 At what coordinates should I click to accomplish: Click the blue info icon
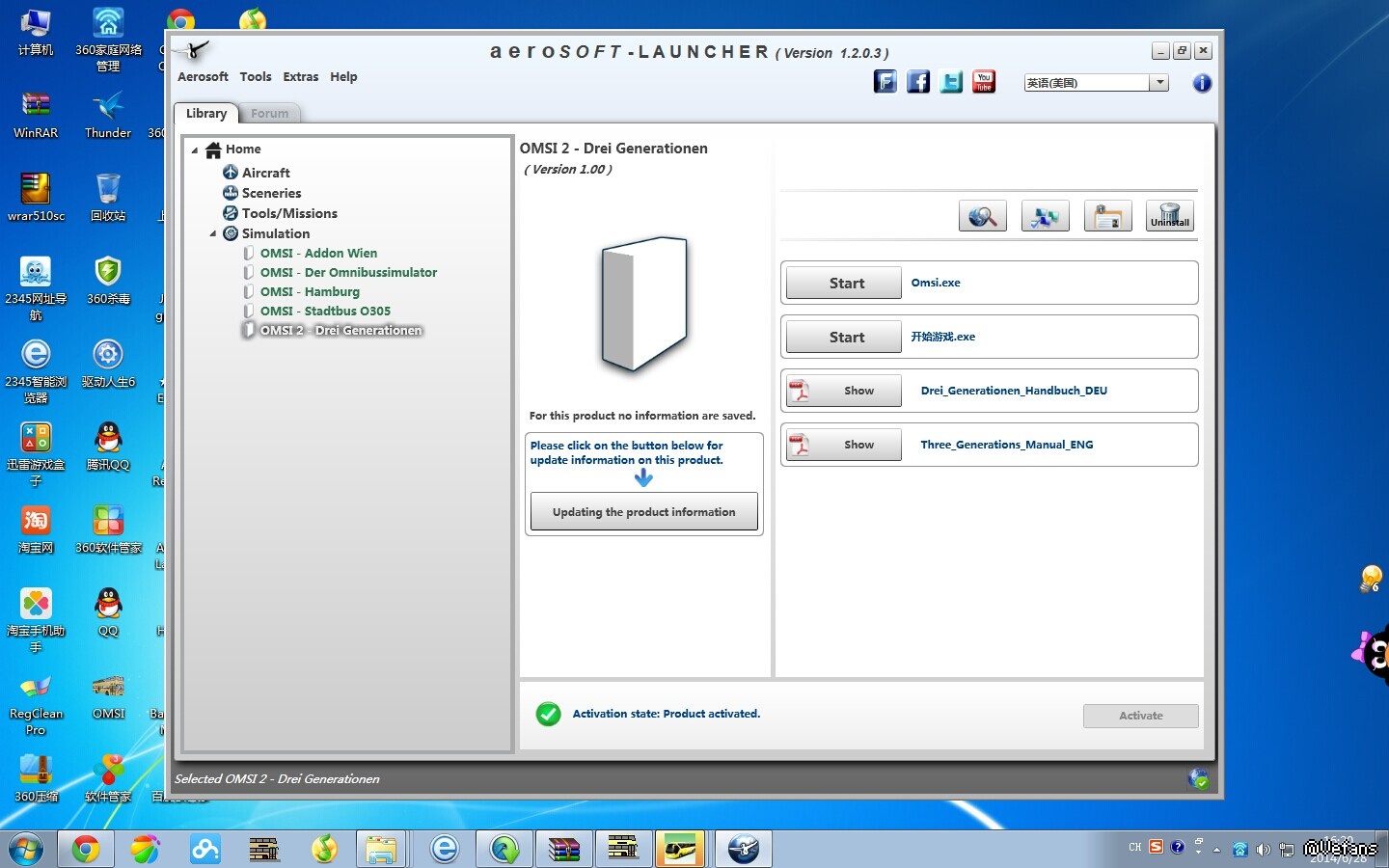tap(1202, 83)
